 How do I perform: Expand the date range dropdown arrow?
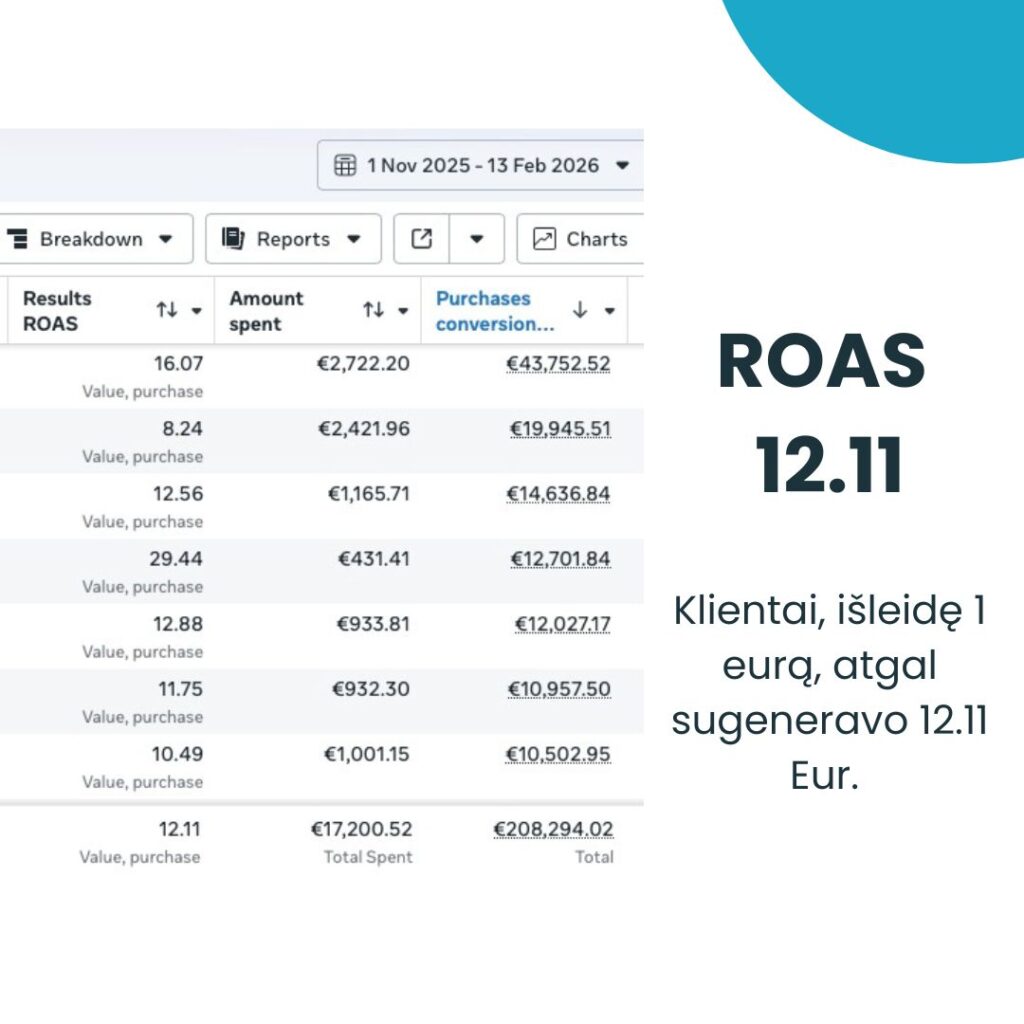pos(622,166)
